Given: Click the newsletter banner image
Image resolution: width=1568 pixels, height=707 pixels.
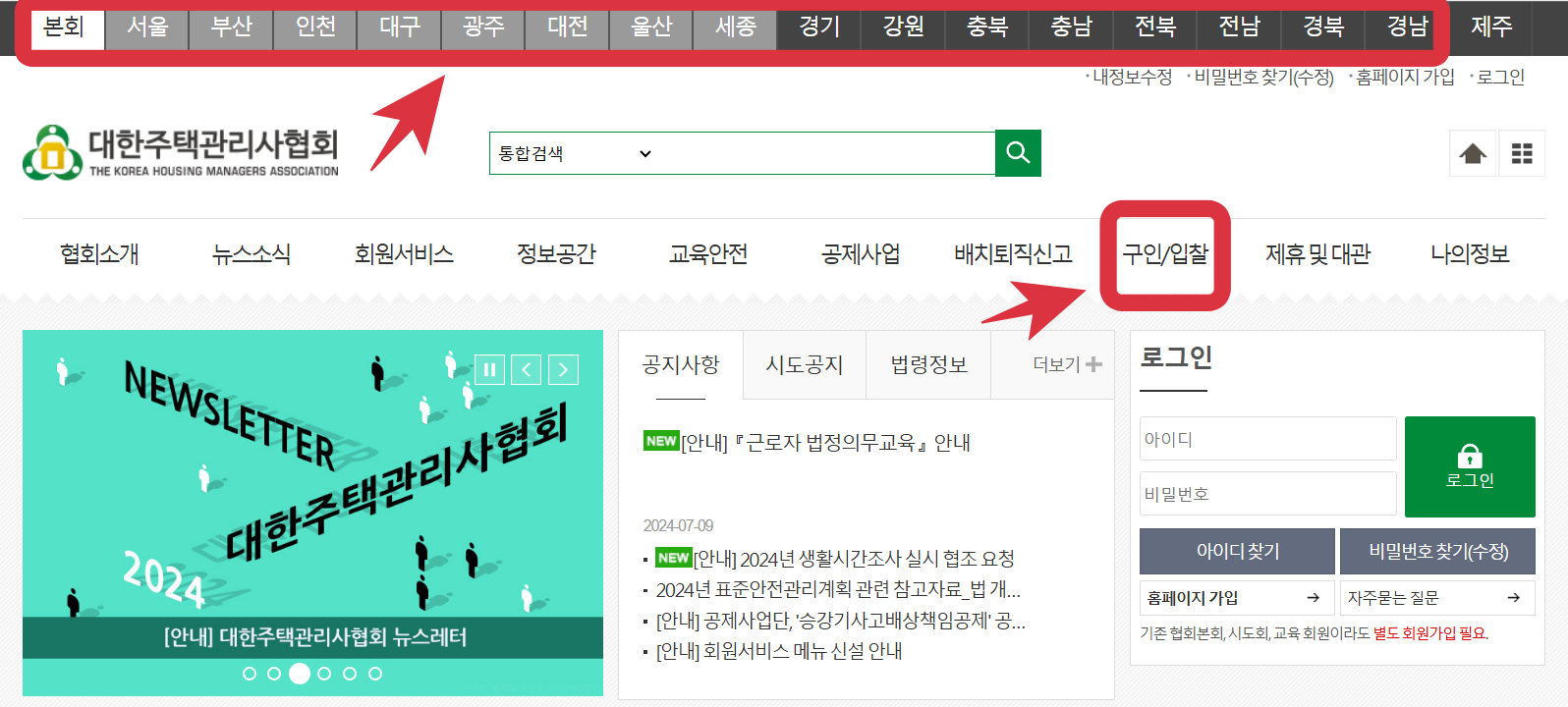Looking at the screenshot, I should point(312,513).
